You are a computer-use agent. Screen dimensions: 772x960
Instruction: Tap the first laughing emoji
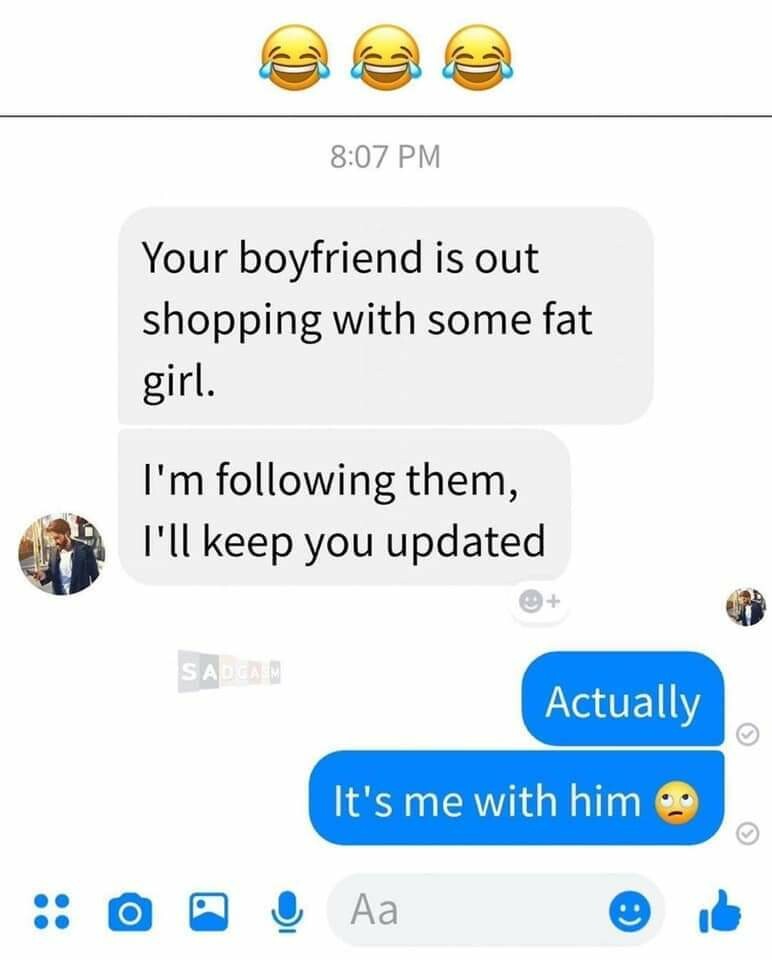click(294, 58)
